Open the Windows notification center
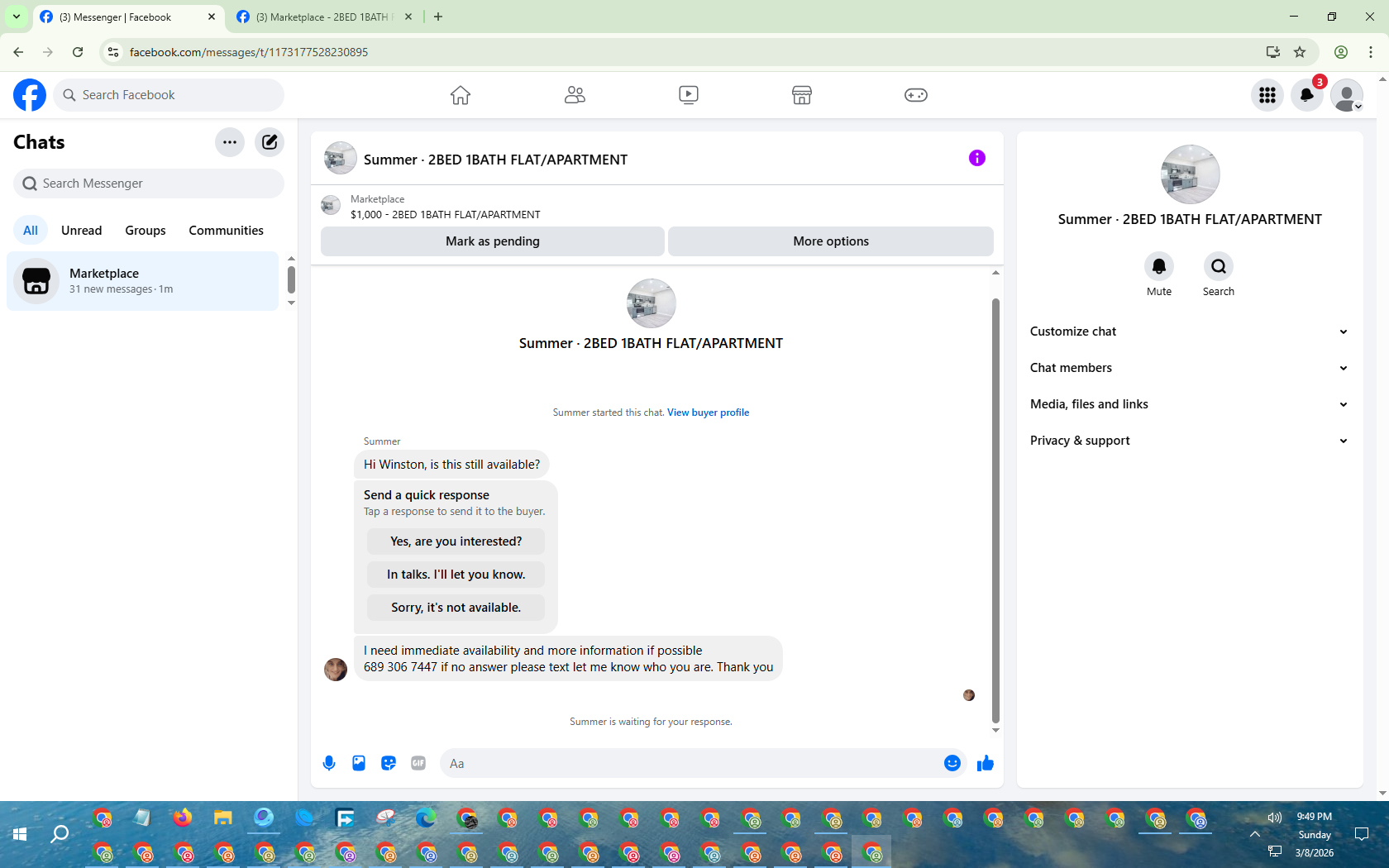 [x=1362, y=834]
